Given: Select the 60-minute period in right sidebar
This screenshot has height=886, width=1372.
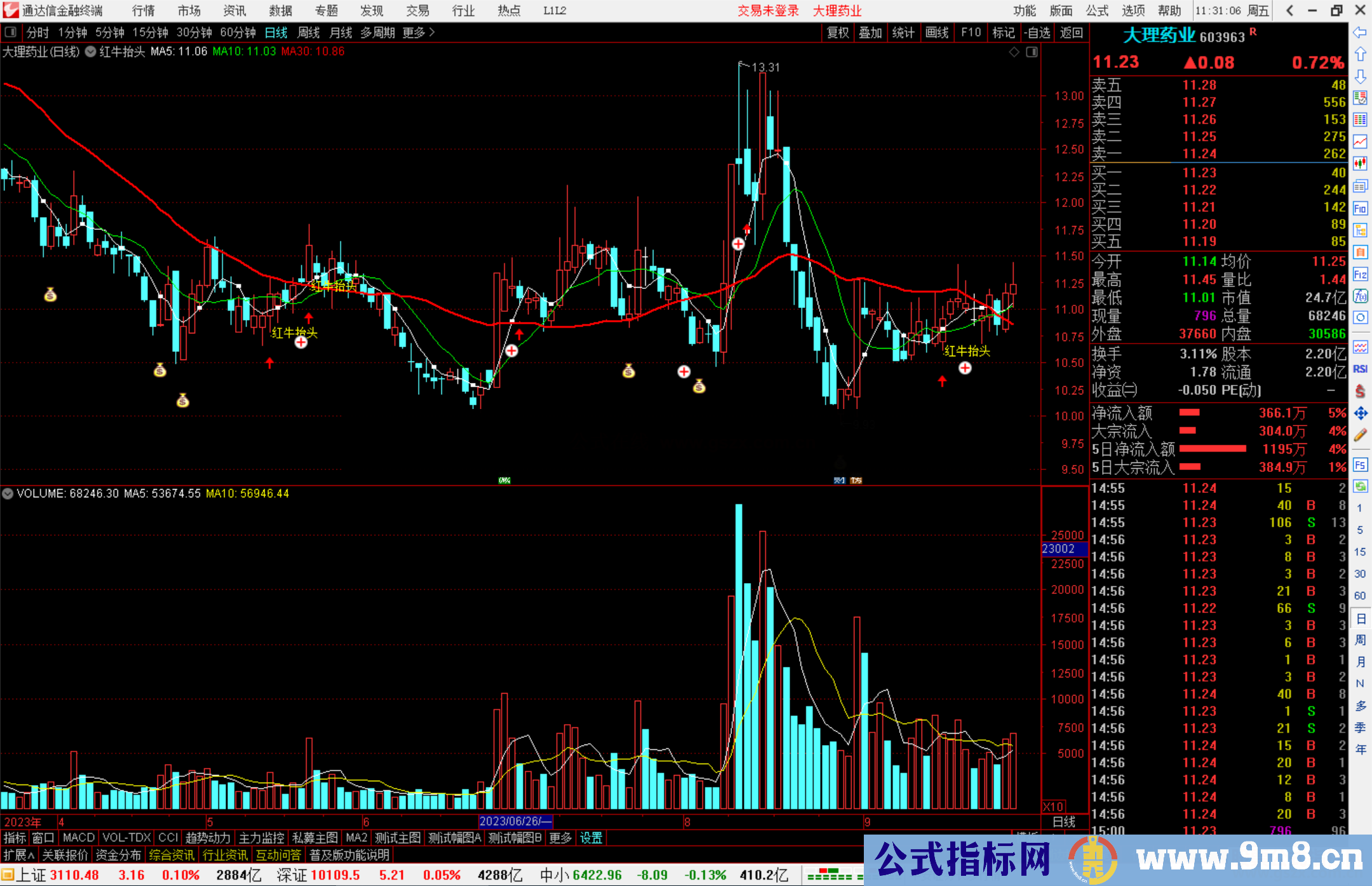Looking at the screenshot, I should point(1360,596).
